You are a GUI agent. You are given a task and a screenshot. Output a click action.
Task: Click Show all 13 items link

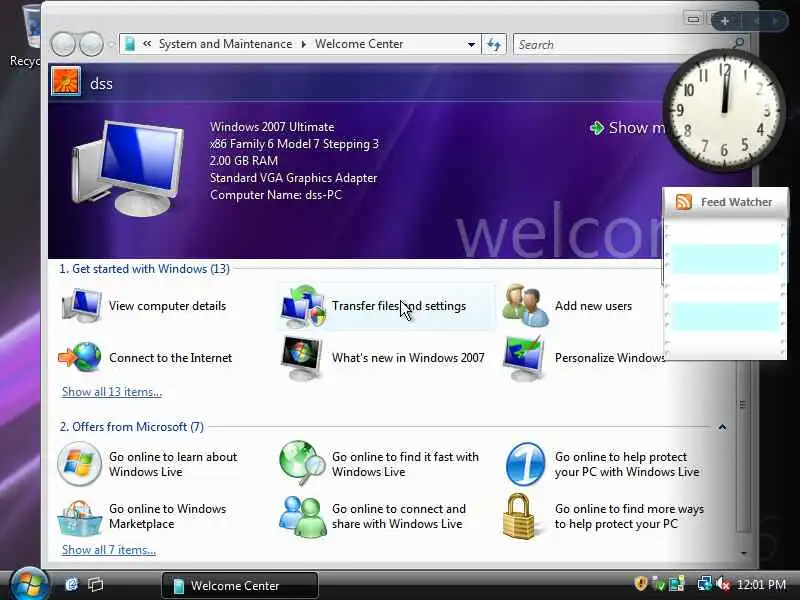112,392
